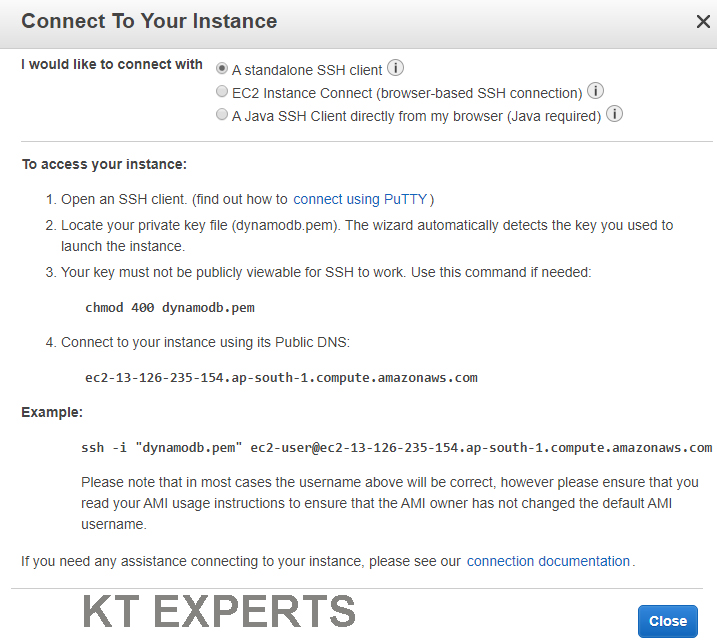Select Java SSH Client from browser option
The image size is (717, 643).
click(x=222, y=114)
